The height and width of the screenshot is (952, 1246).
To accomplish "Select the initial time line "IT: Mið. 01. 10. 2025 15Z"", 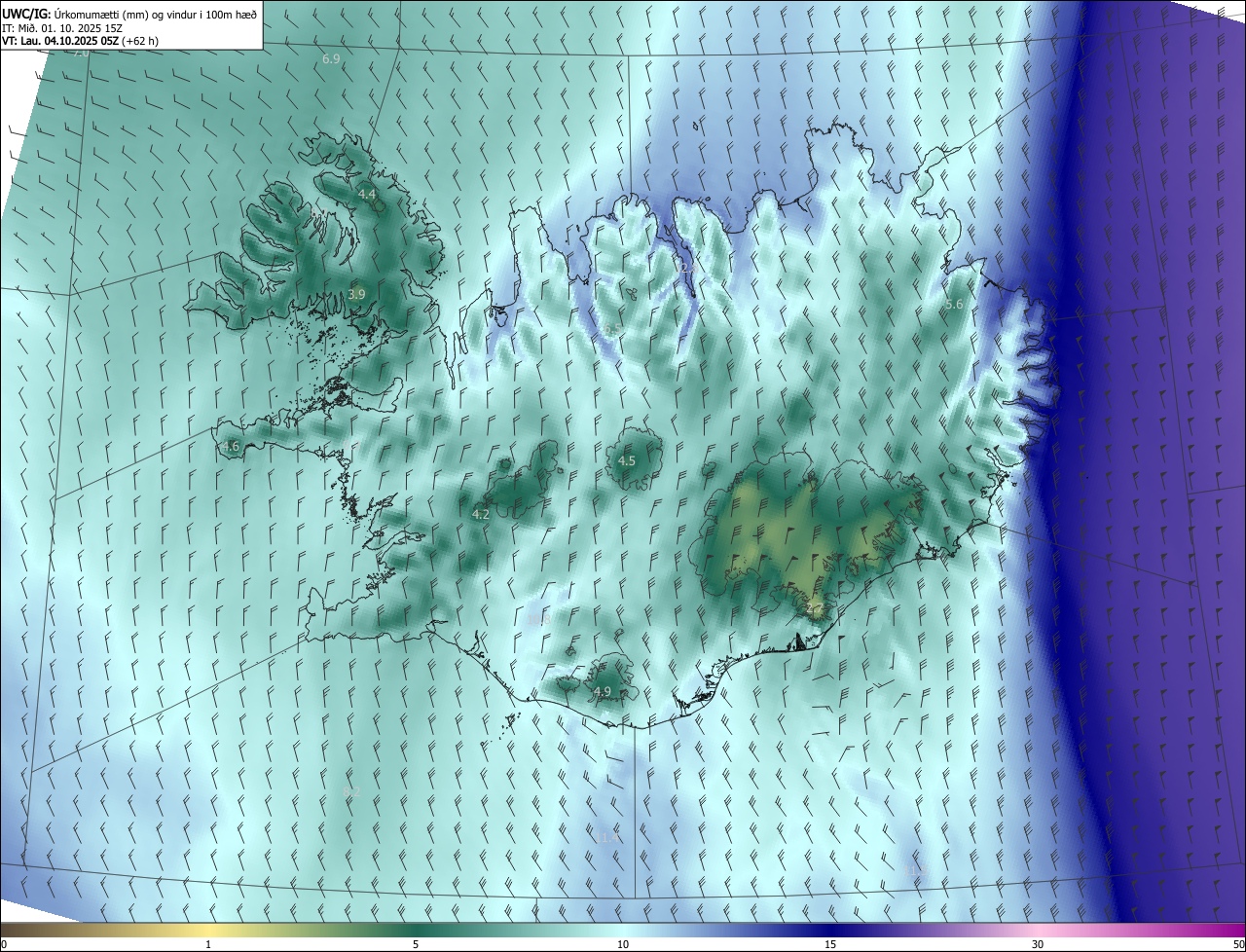I will [62, 27].
